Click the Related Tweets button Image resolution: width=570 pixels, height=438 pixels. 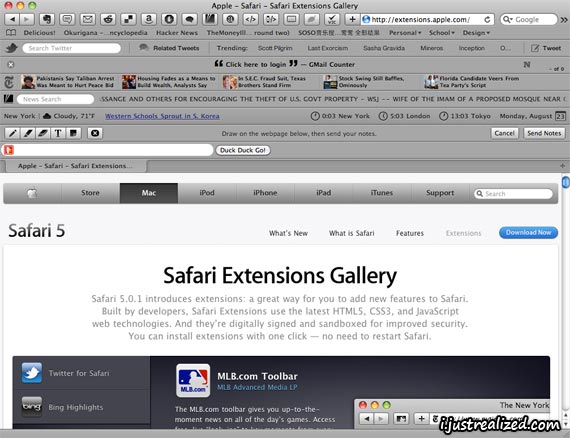pos(169,48)
